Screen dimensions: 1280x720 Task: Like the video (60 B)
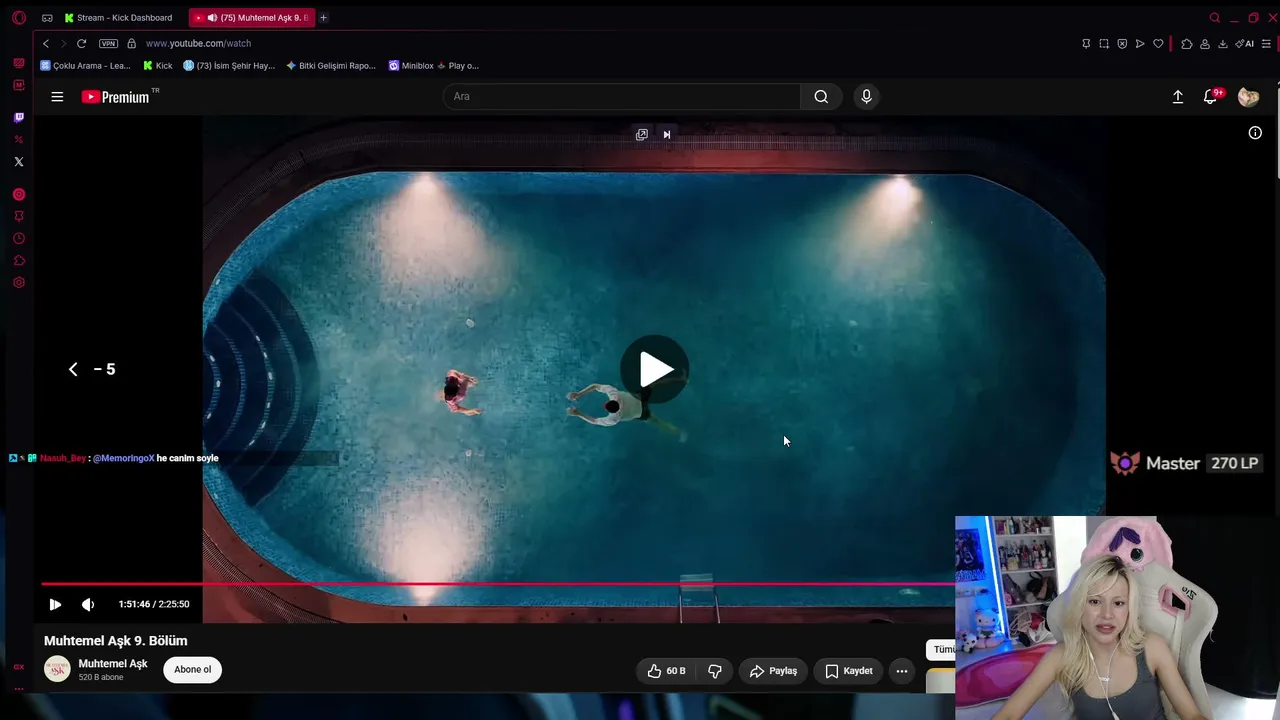coord(666,671)
